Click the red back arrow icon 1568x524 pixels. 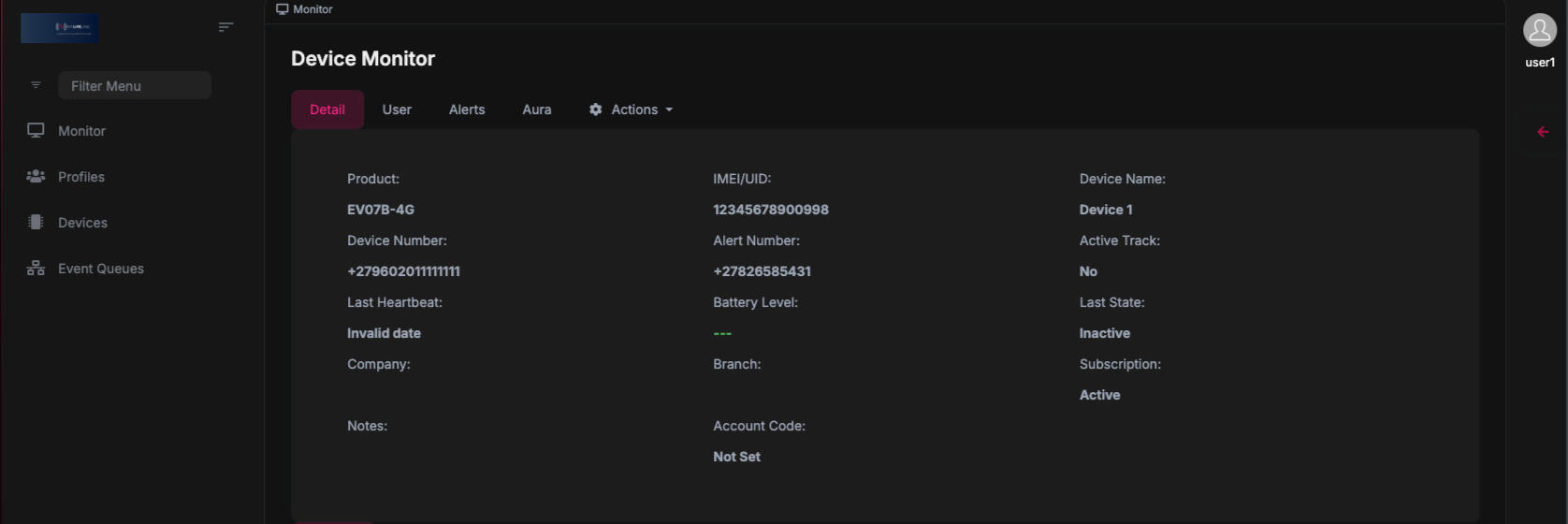(x=1543, y=132)
